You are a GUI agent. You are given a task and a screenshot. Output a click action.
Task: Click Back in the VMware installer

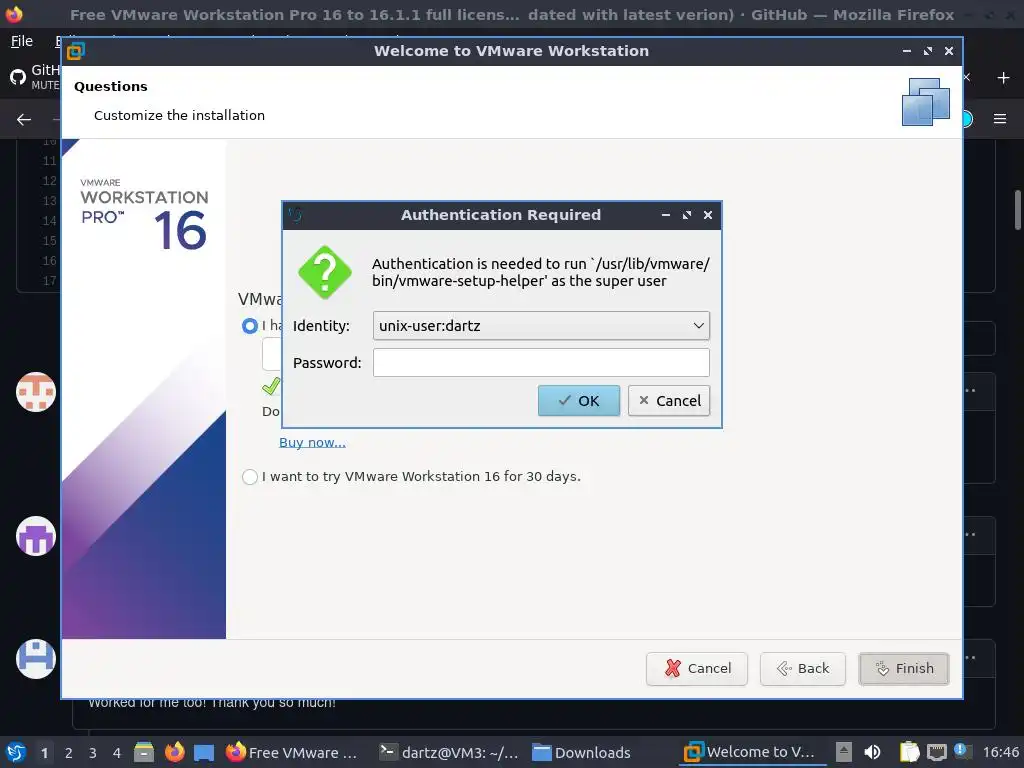pos(803,668)
